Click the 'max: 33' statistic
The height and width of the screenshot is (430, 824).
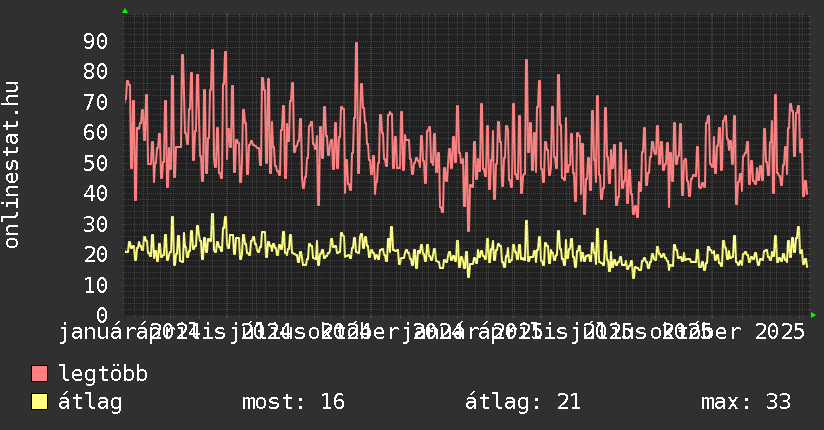point(746,402)
